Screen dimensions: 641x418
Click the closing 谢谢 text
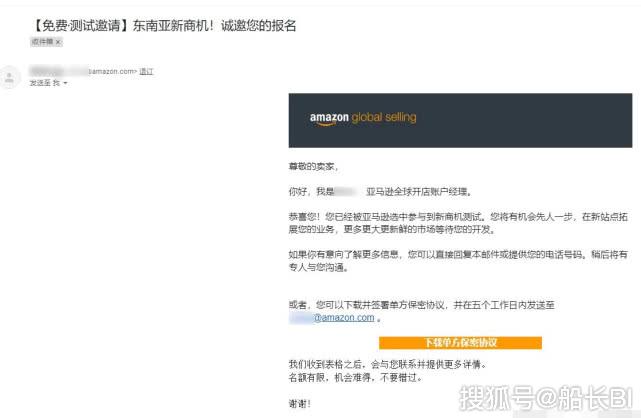(x=299, y=403)
